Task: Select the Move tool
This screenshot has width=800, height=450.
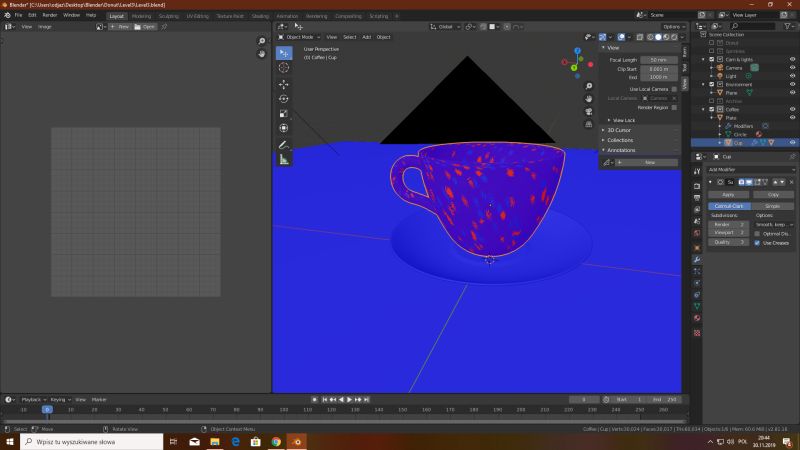Action: (x=284, y=84)
